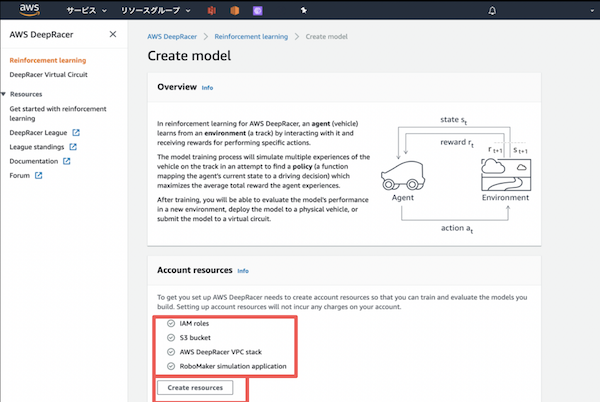Click external link icon beside DeepRacer League
This screenshot has width=600, height=402.
pos(76,133)
